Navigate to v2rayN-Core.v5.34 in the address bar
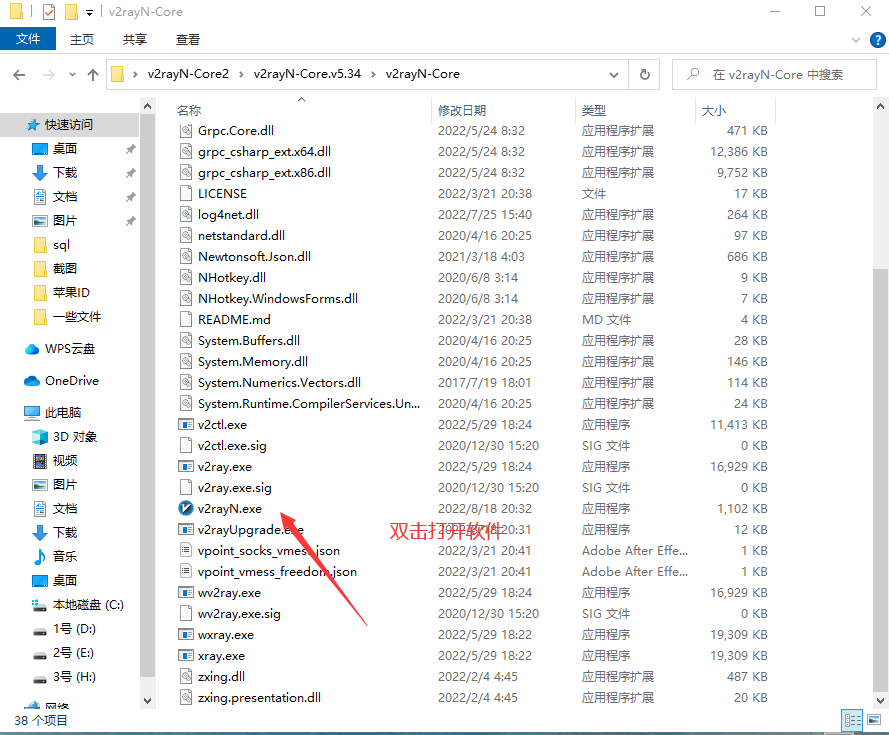The width and height of the screenshot is (889, 735). (x=307, y=74)
